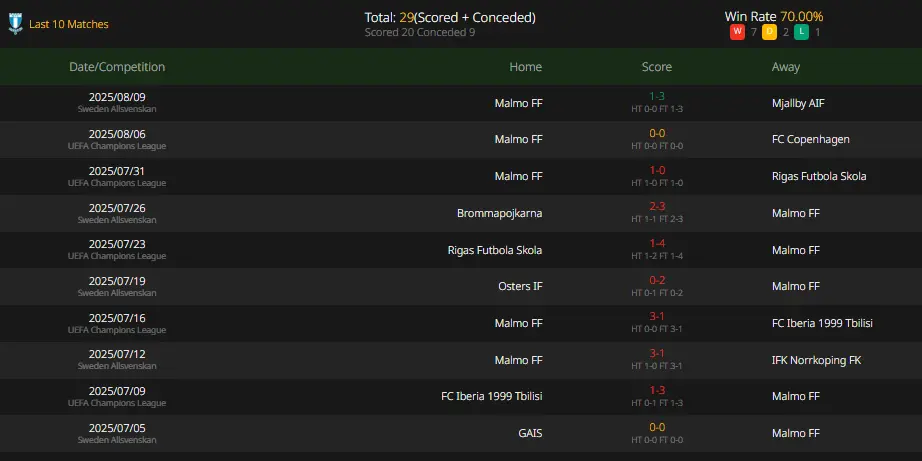Open the 1-3 score against Mjallby AIF
The width and height of the screenshot is (922, 461).
click(657, 96)
